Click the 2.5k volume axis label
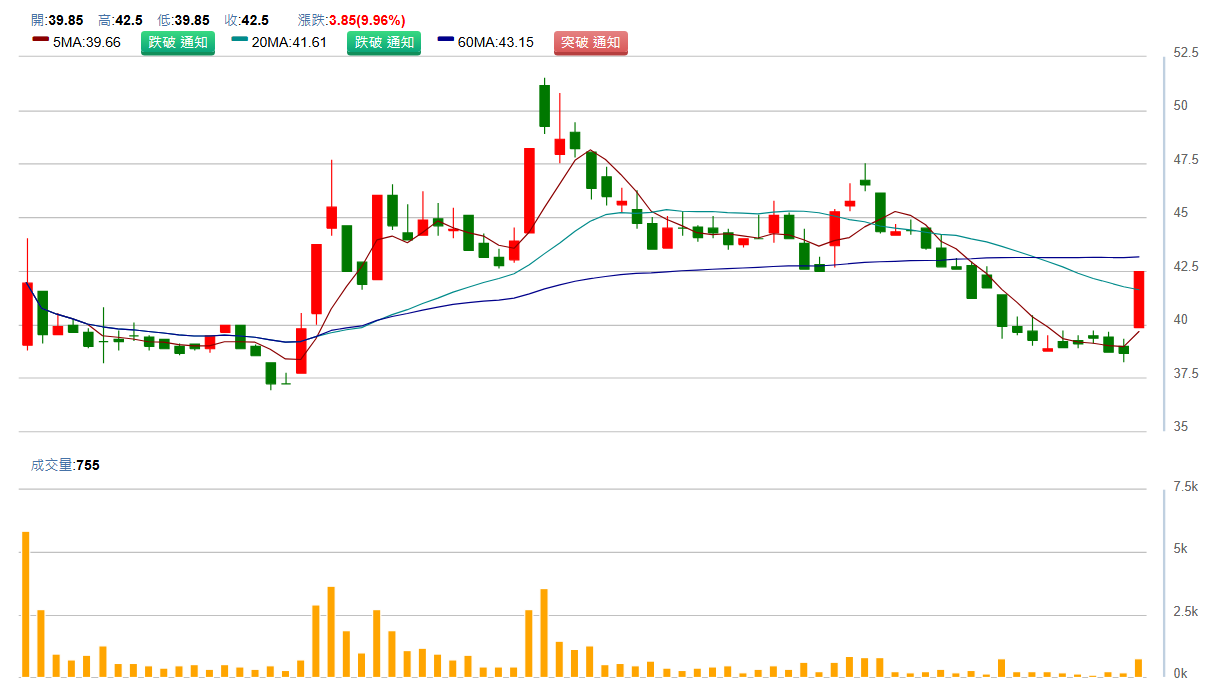Viewport: 1213px width, 700px height. tap(1186, 611)
